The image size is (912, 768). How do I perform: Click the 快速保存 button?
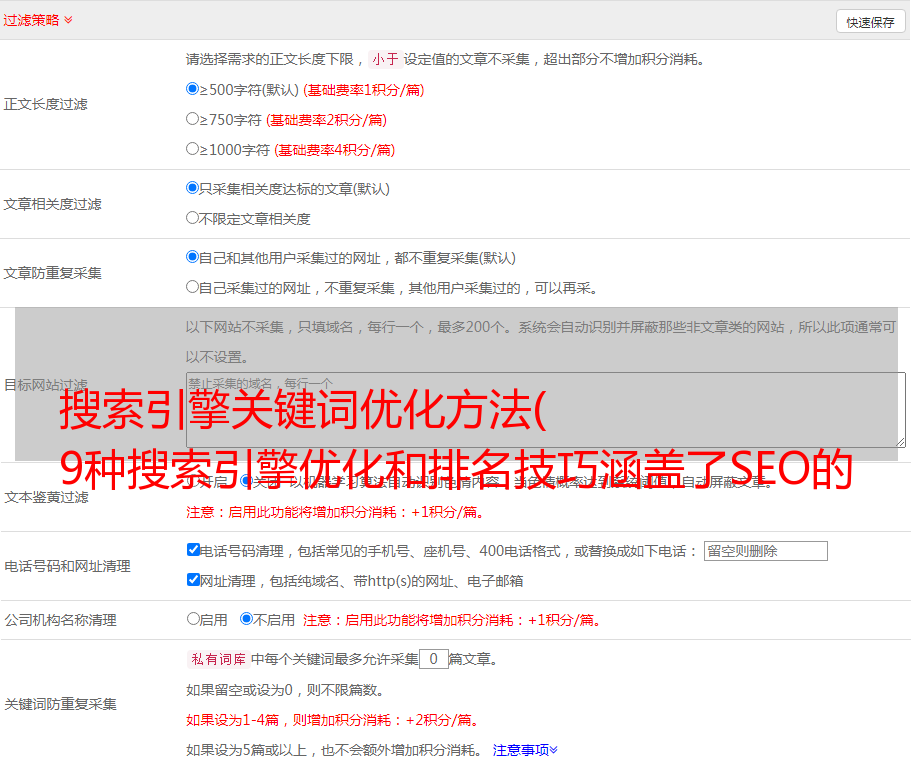pyautogui.click(x=870, y=22)
